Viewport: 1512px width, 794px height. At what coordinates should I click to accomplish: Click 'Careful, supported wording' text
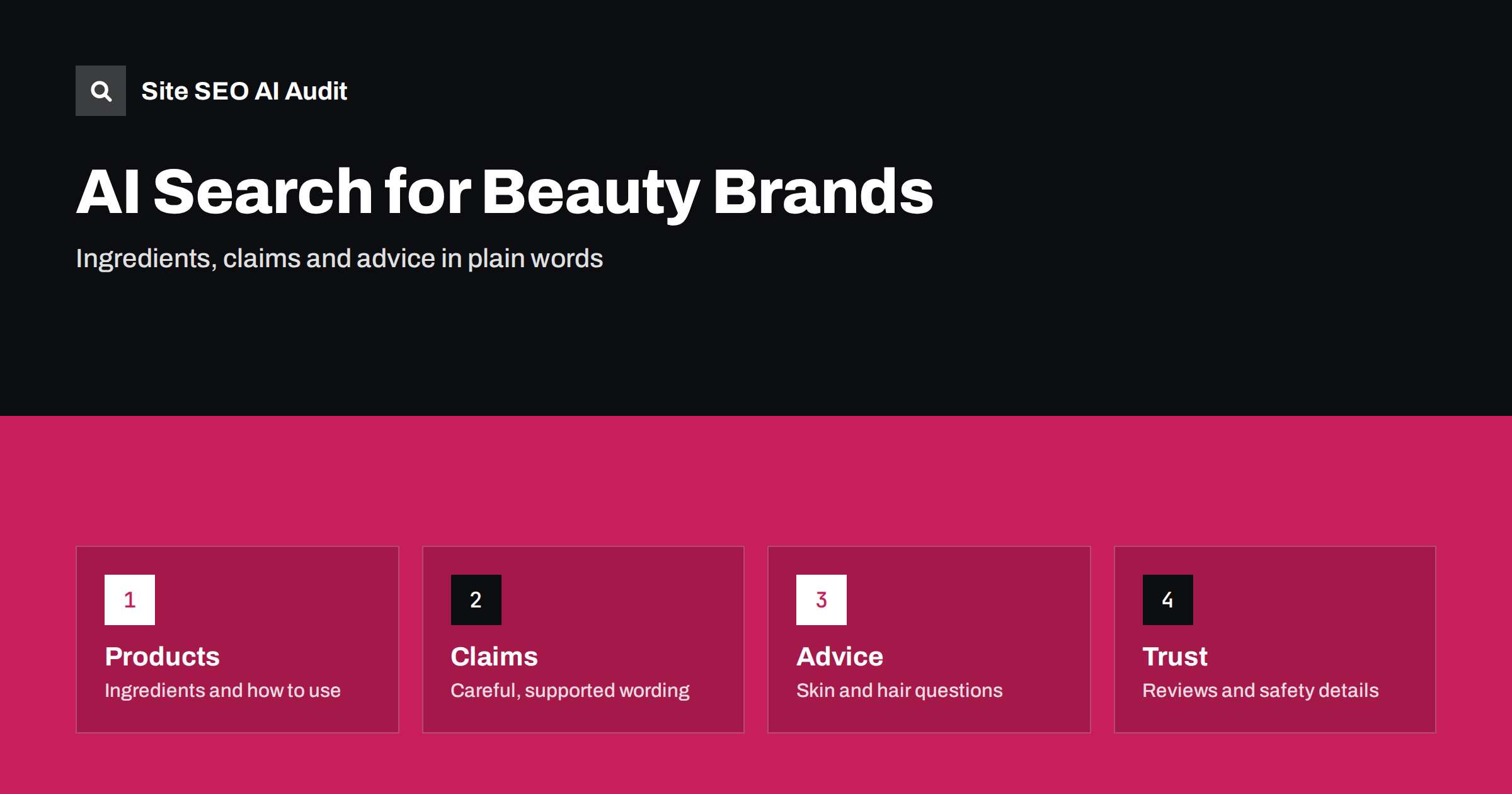570,691
